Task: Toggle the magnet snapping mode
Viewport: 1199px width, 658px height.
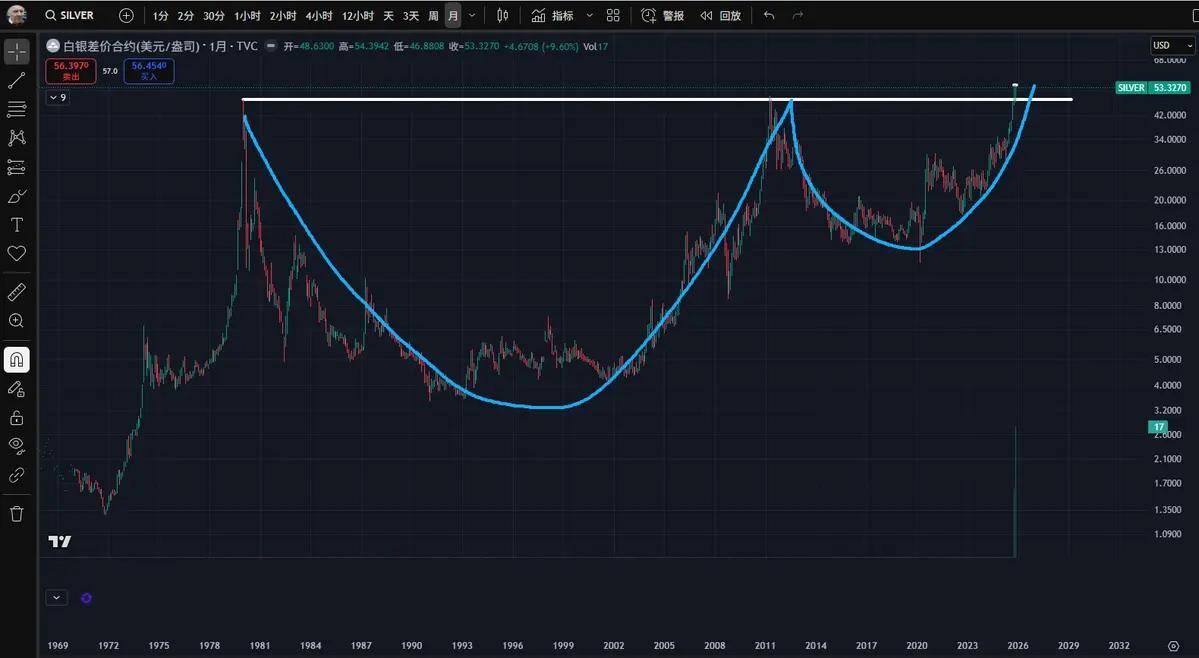Action: pos(17,360)
